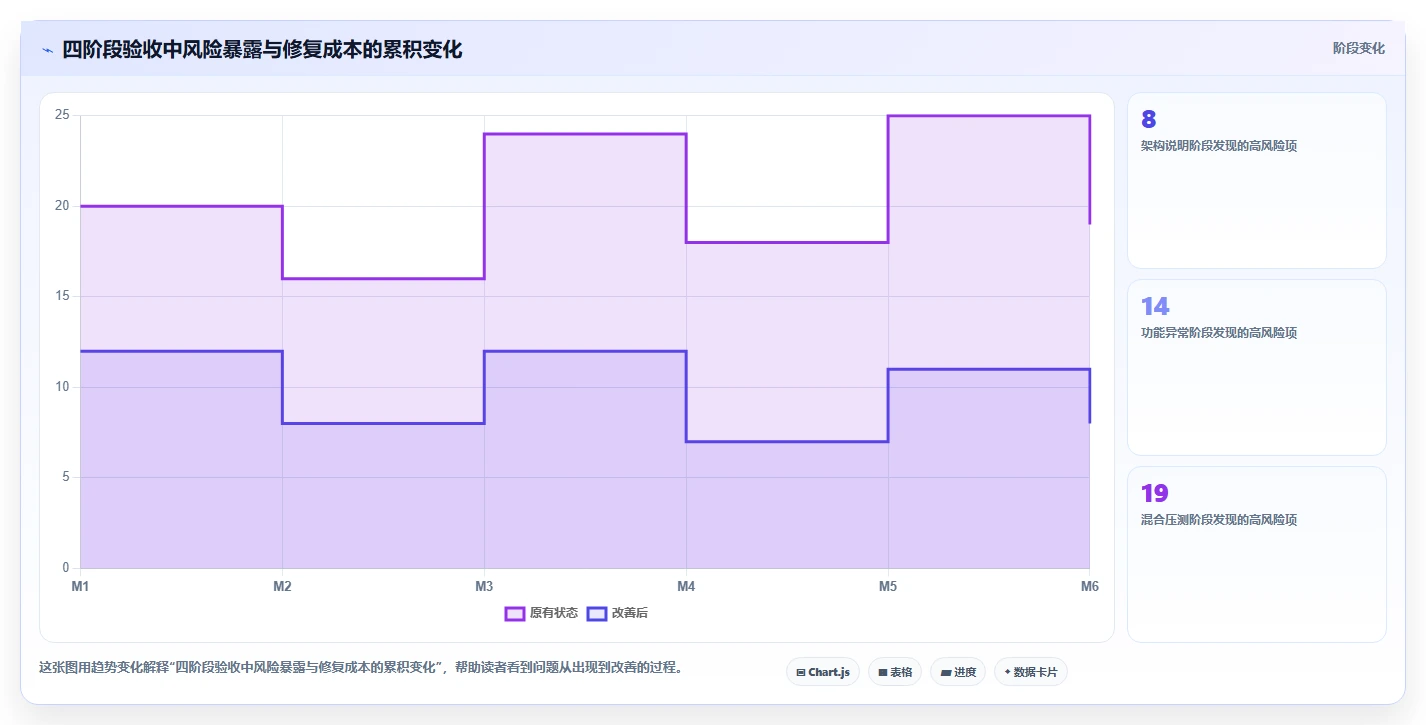Click the M5 x-axis label
The width and height of the screenshot is (1426, 725).
click(888, 587)
